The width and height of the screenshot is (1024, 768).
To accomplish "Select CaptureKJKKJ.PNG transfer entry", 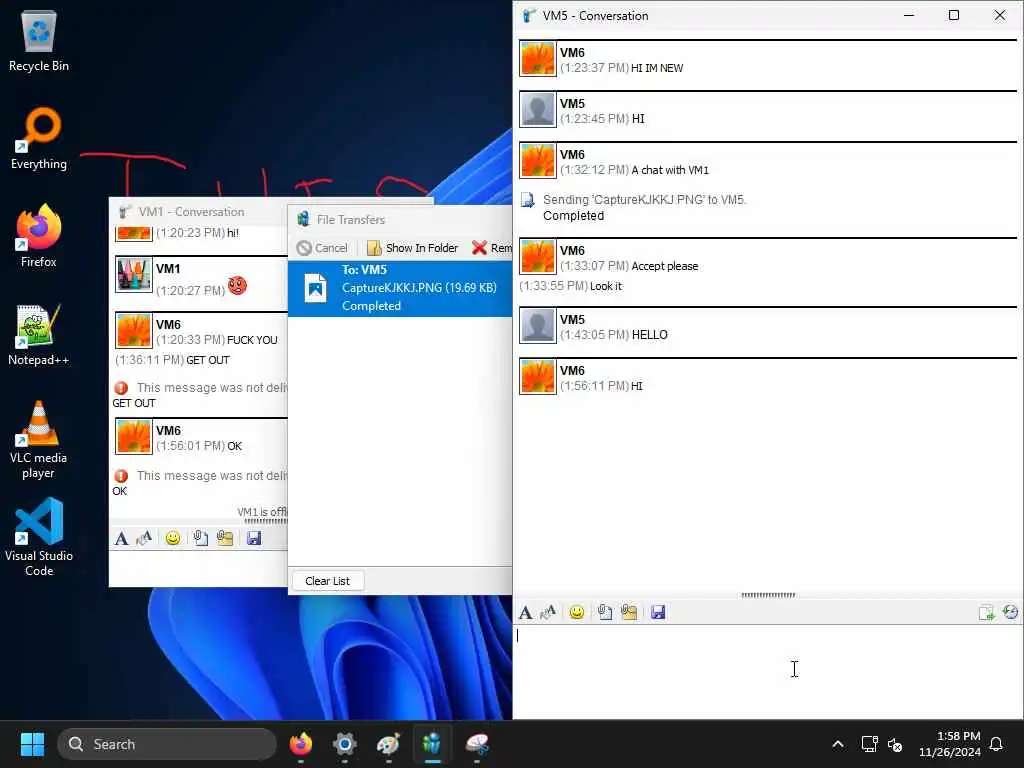I will 400,288.
